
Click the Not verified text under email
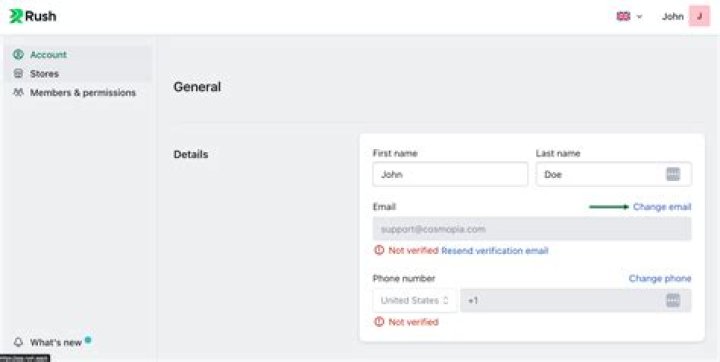413,250
